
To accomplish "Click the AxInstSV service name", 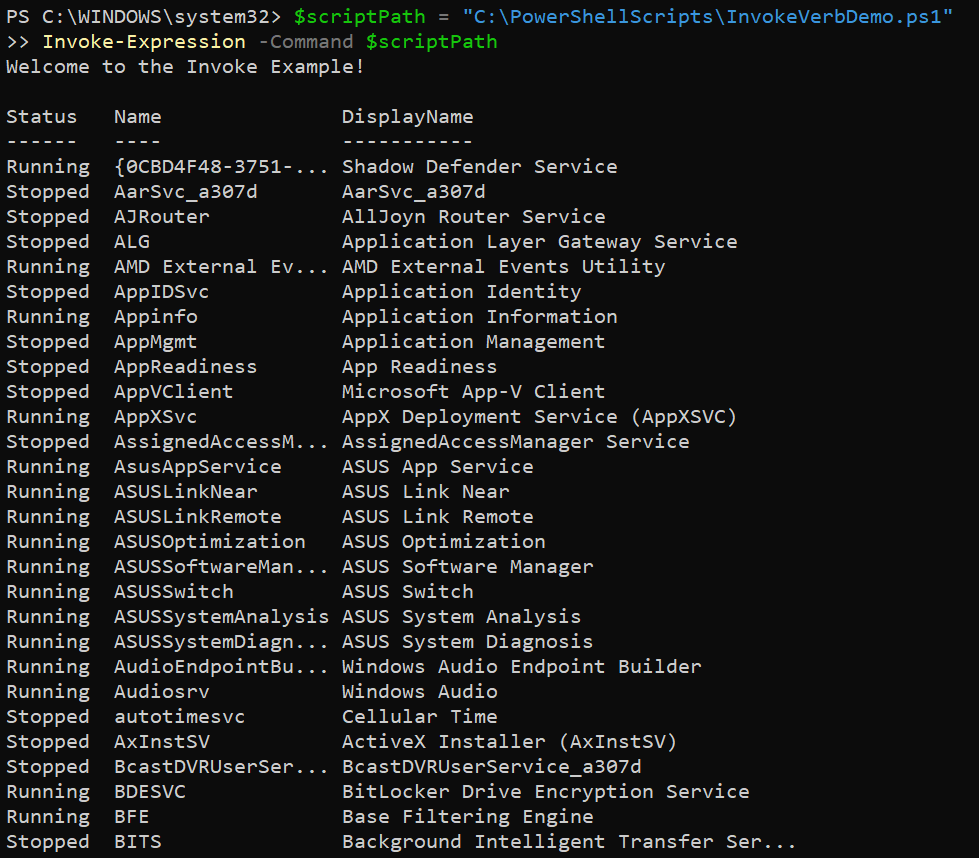I will 162,741.
